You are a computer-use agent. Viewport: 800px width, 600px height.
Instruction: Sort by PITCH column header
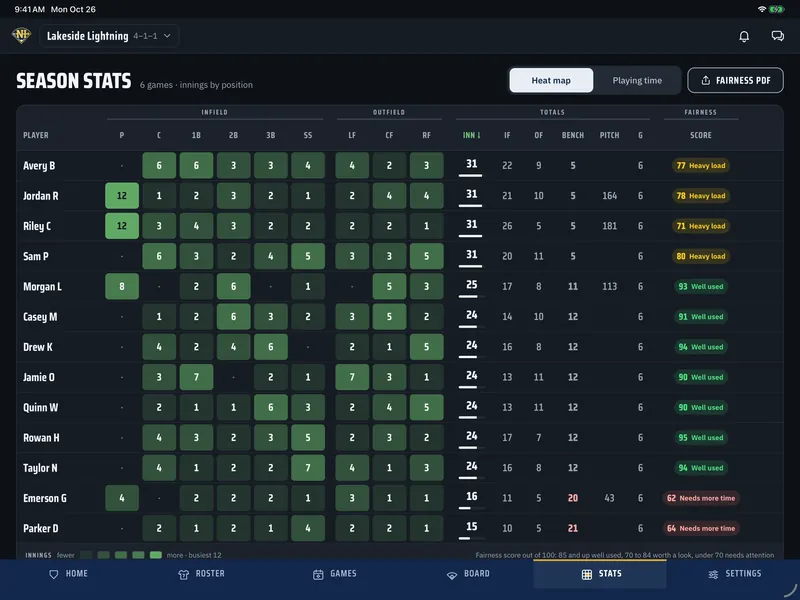tap(609, 135)
